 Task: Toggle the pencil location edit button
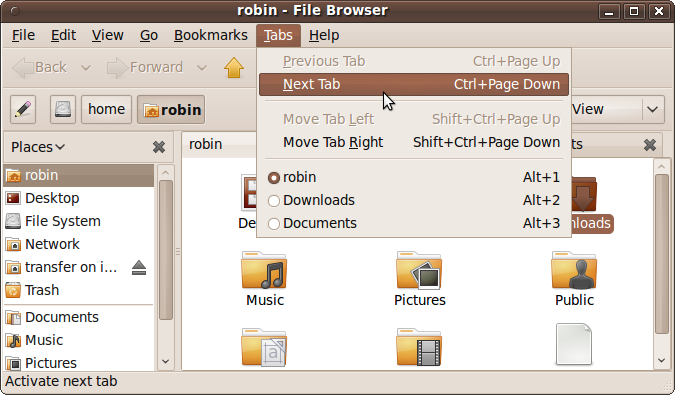23,109
